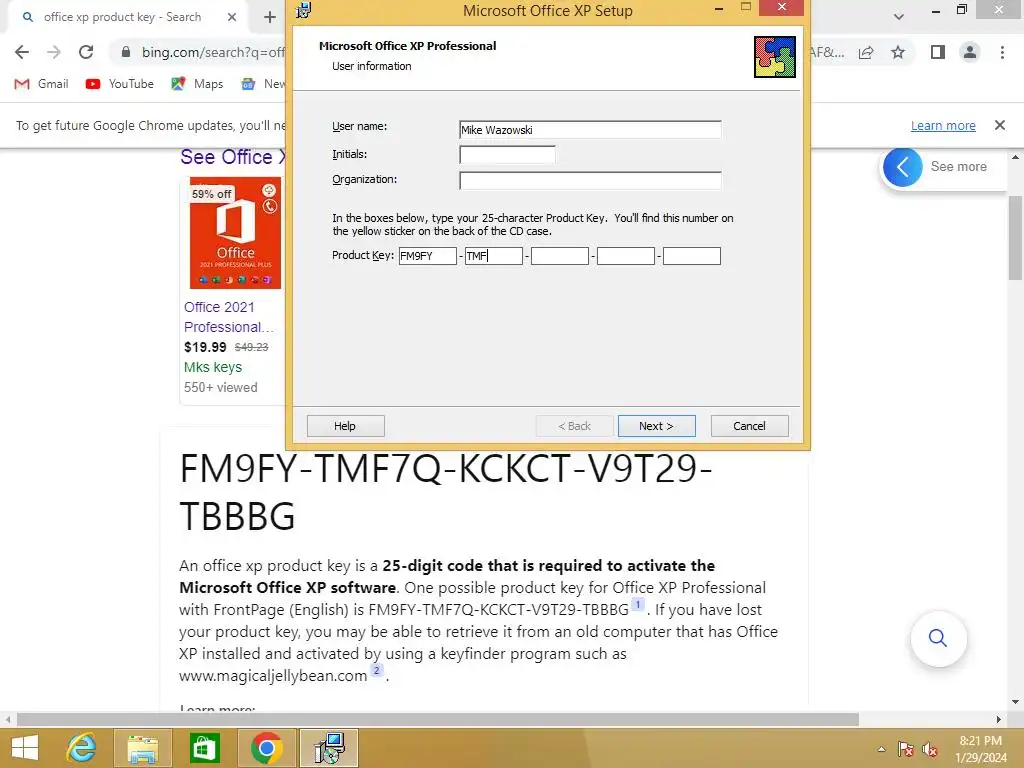Viewport: 1024px width, 768px height.
Task: Click Office XP Setup title bar icon
Action: click(x=303, y=10)
